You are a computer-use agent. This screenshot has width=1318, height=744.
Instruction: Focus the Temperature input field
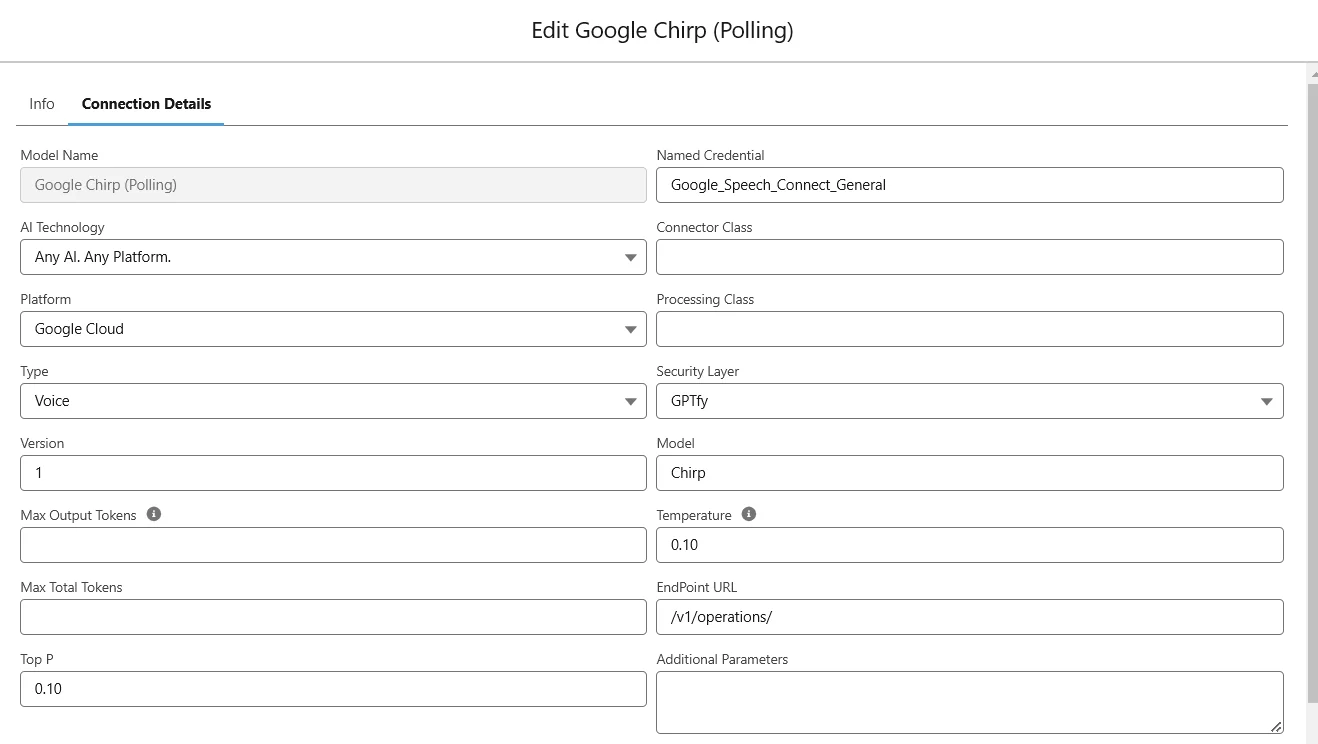point(969,545)
